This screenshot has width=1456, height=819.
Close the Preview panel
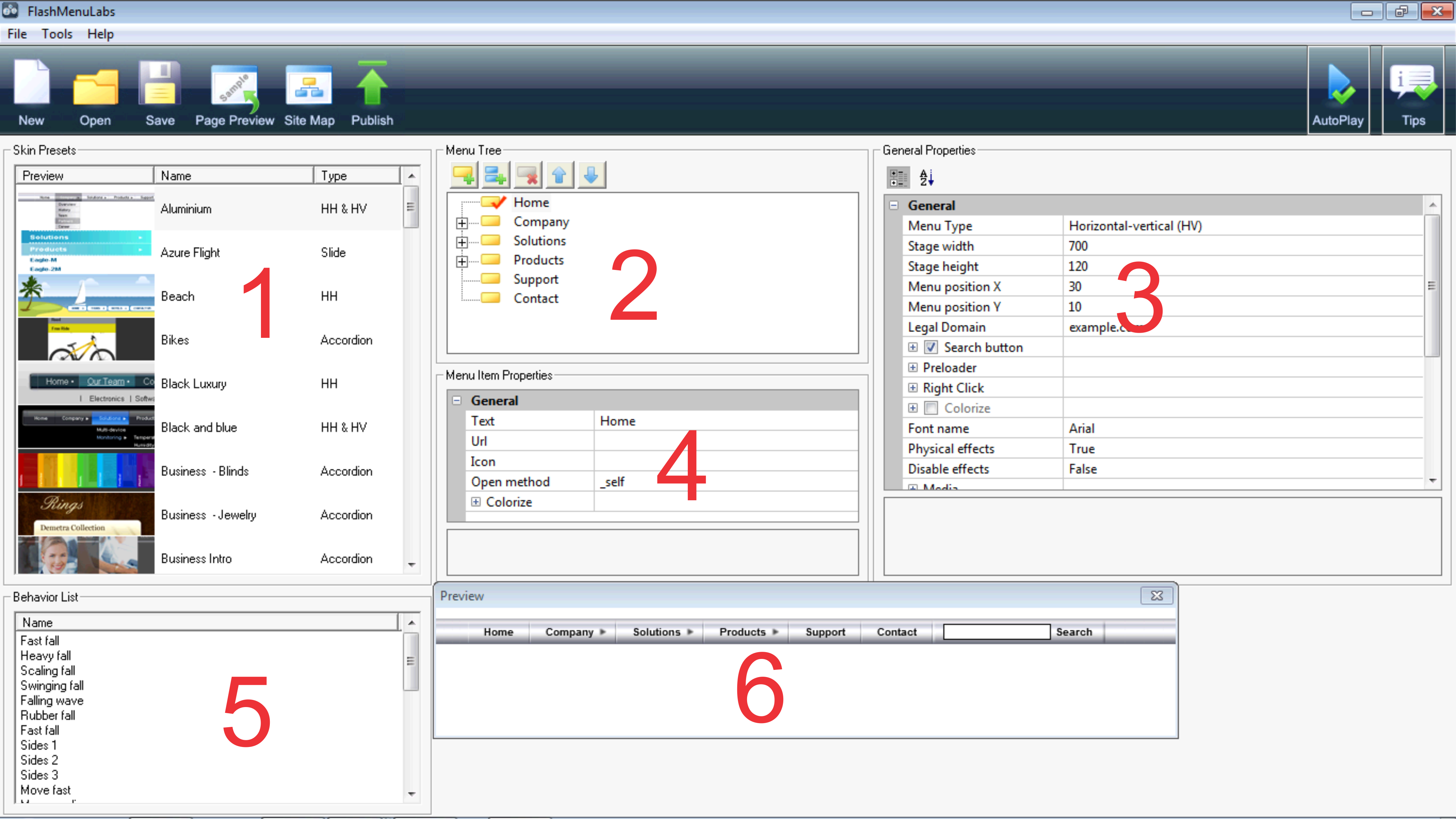point(1156,596)
